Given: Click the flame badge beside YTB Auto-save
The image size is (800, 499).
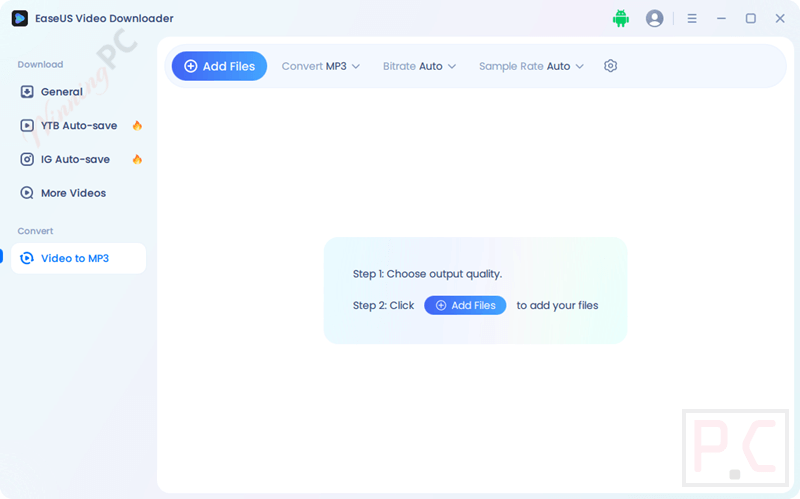Looking at the screenshot, I should 137,126.
